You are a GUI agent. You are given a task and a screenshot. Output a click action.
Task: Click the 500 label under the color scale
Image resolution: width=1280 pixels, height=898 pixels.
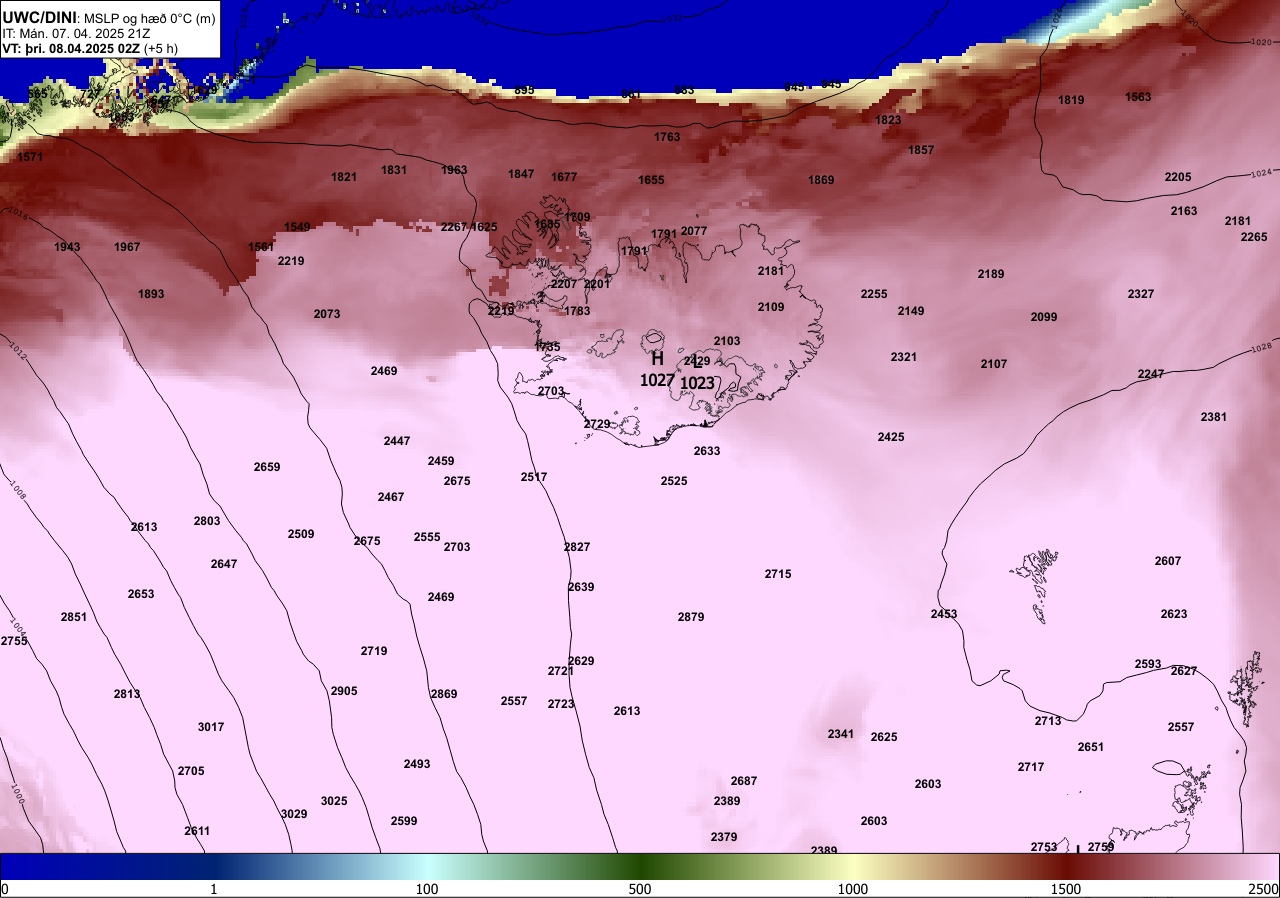pos(640,889)
